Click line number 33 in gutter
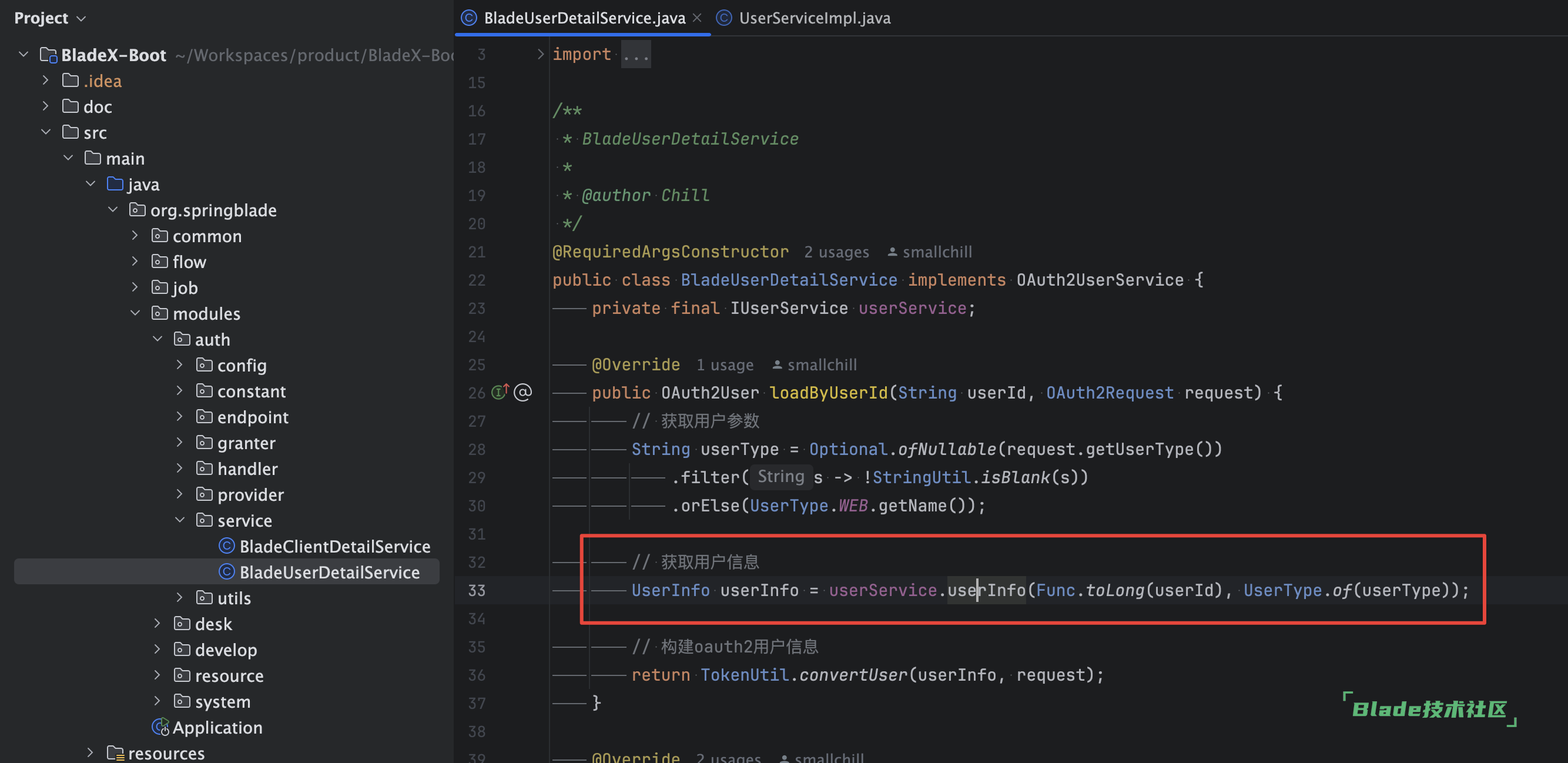The height and width of the screenshot is (763, 1568). point(477,590)
